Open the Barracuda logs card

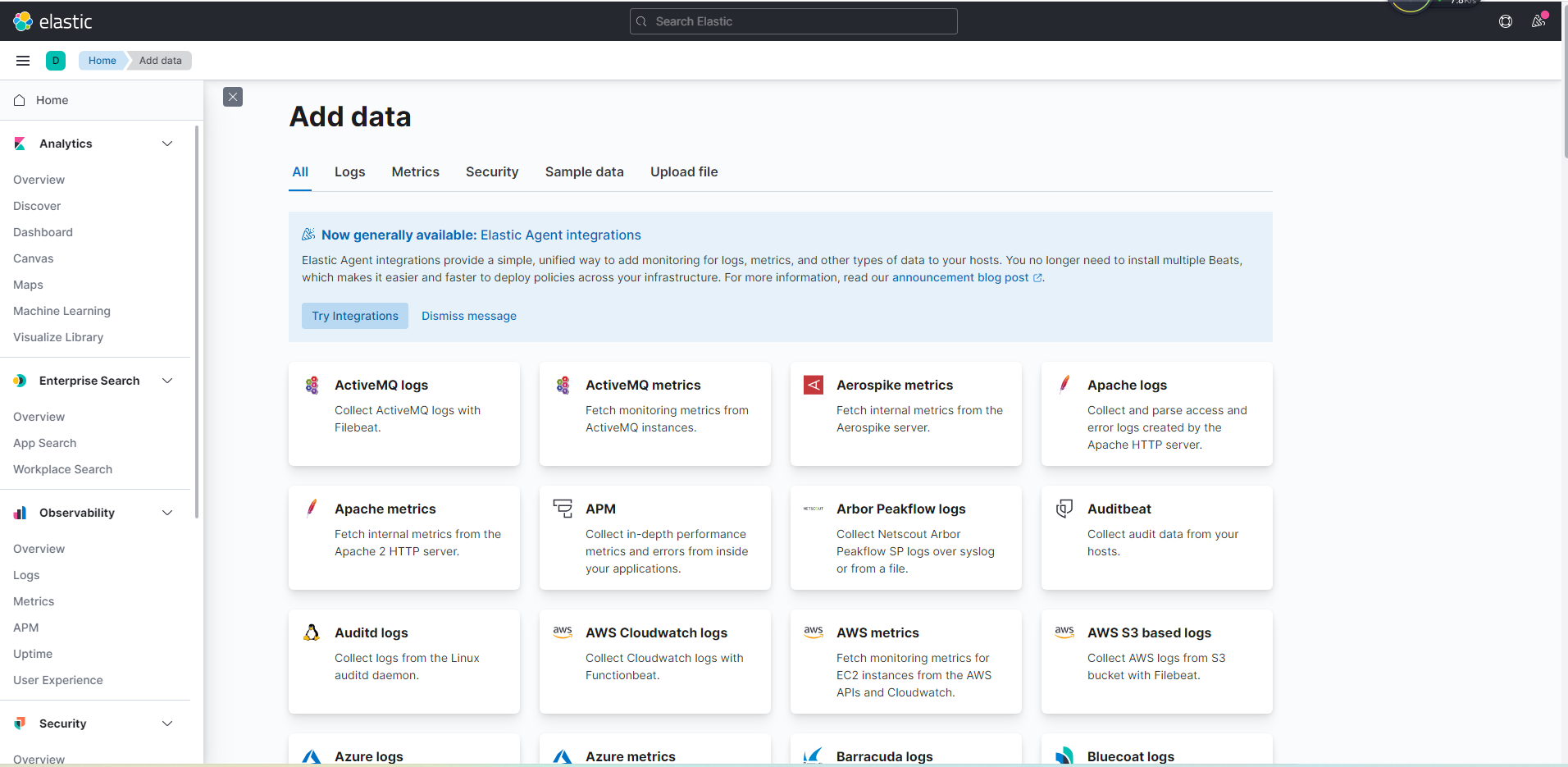[x=906, y=751]
